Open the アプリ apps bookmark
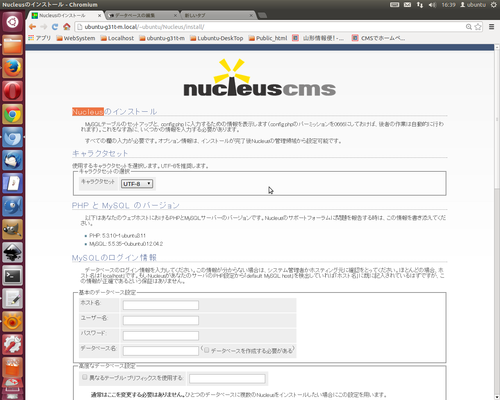 pyautogui.click(x=40, y=38)
